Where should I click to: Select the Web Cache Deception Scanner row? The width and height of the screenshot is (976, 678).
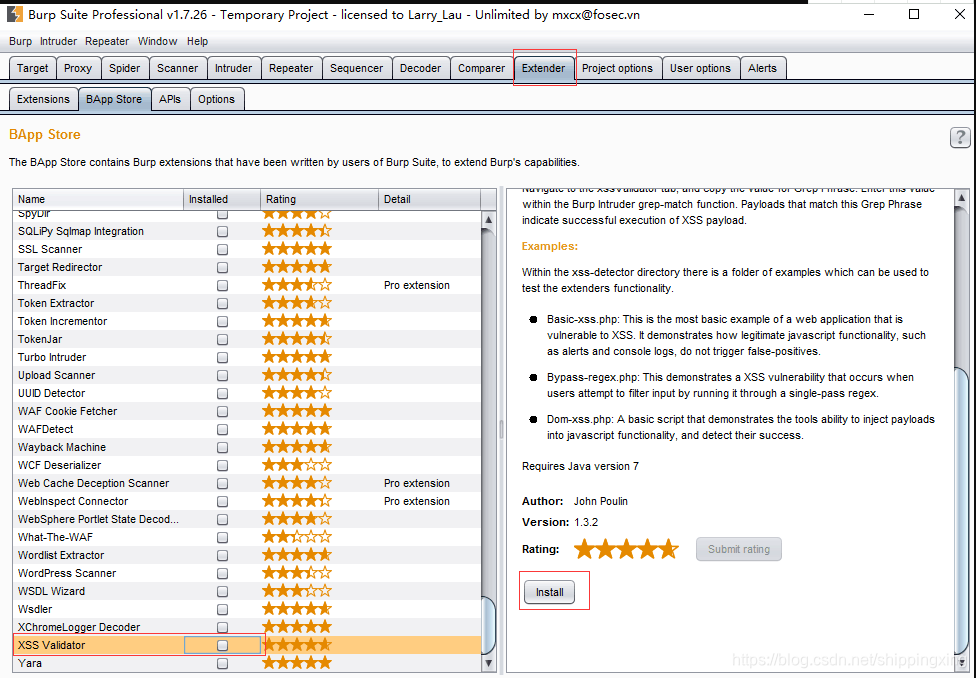pyautogui.click(x=247, y=483)
